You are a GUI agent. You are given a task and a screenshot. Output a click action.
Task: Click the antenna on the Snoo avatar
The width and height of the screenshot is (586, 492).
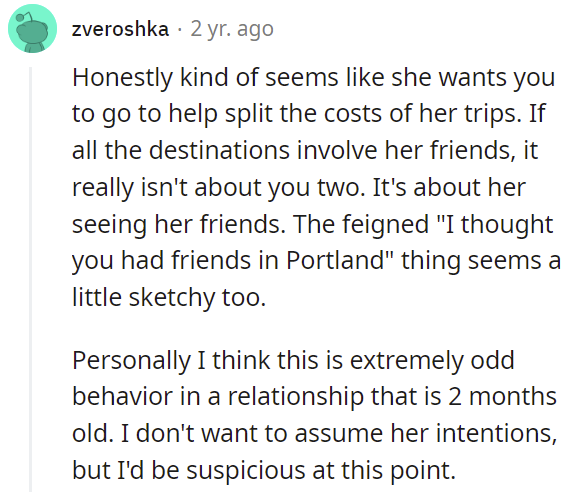[25, 17]
